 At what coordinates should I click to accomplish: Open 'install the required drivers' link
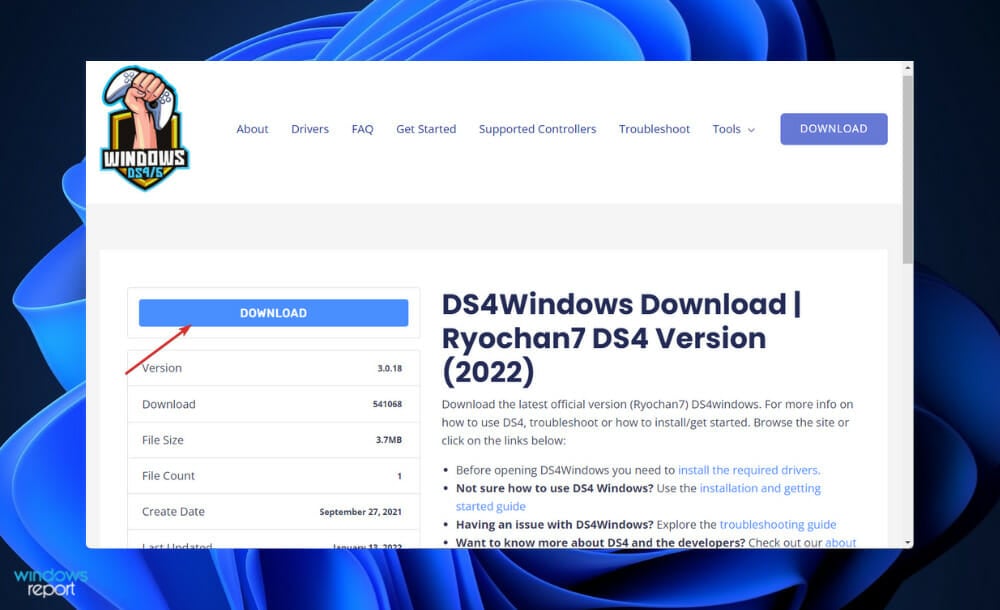click(x=749, y=470)
